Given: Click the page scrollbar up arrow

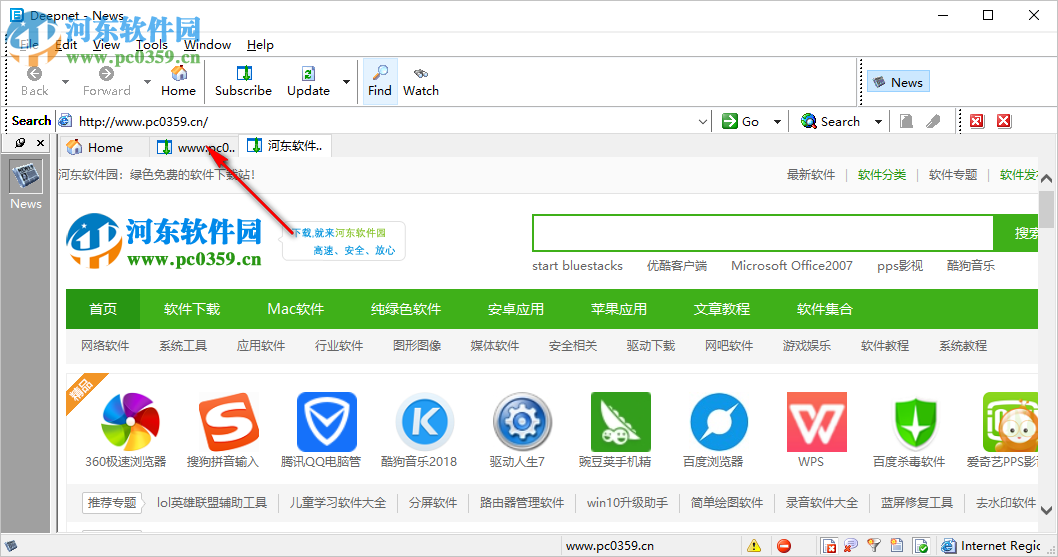Looking at the screenshot, I should coord(1047,179).
